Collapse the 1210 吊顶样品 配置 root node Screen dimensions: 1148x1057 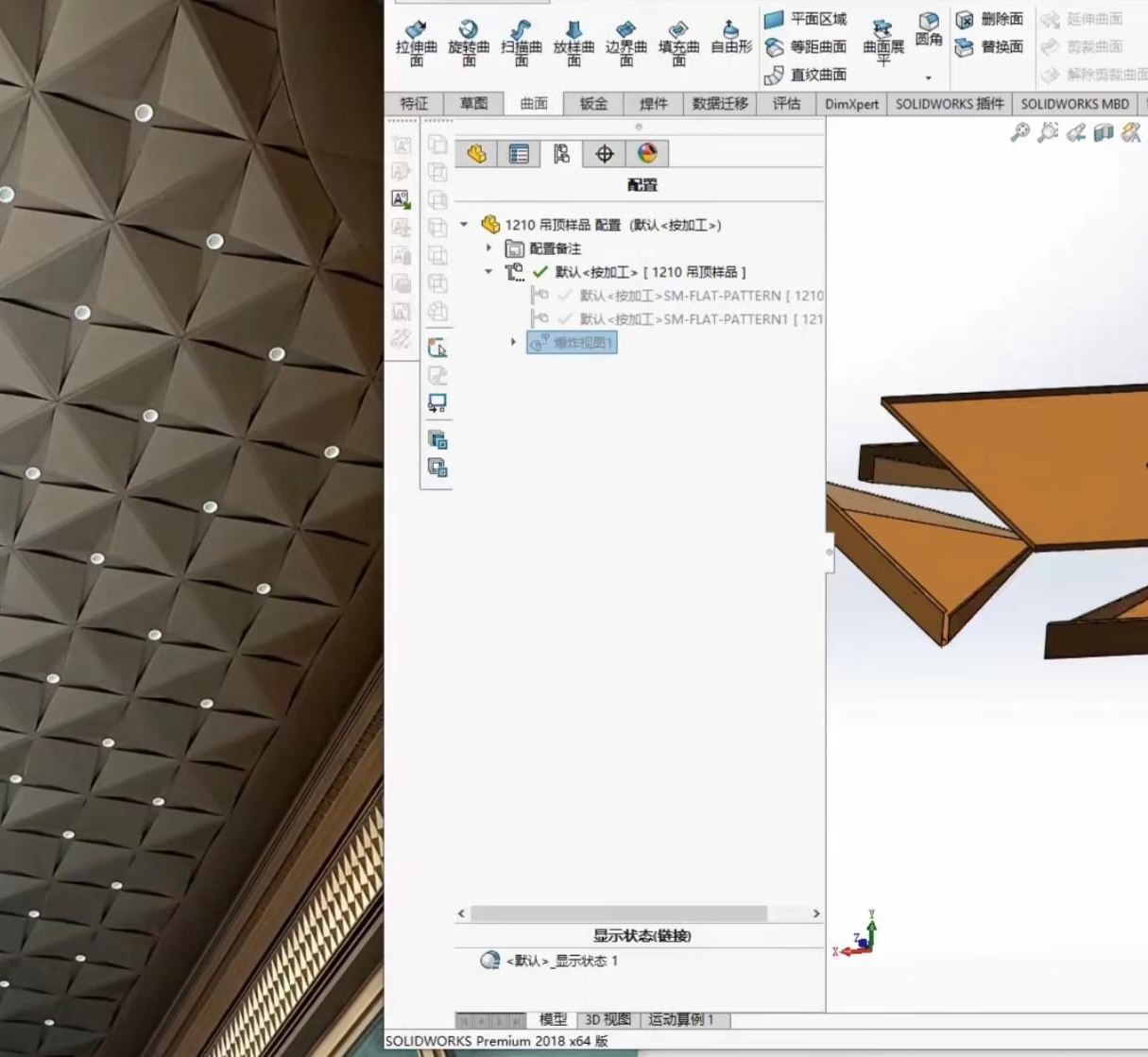click(464, 225)
